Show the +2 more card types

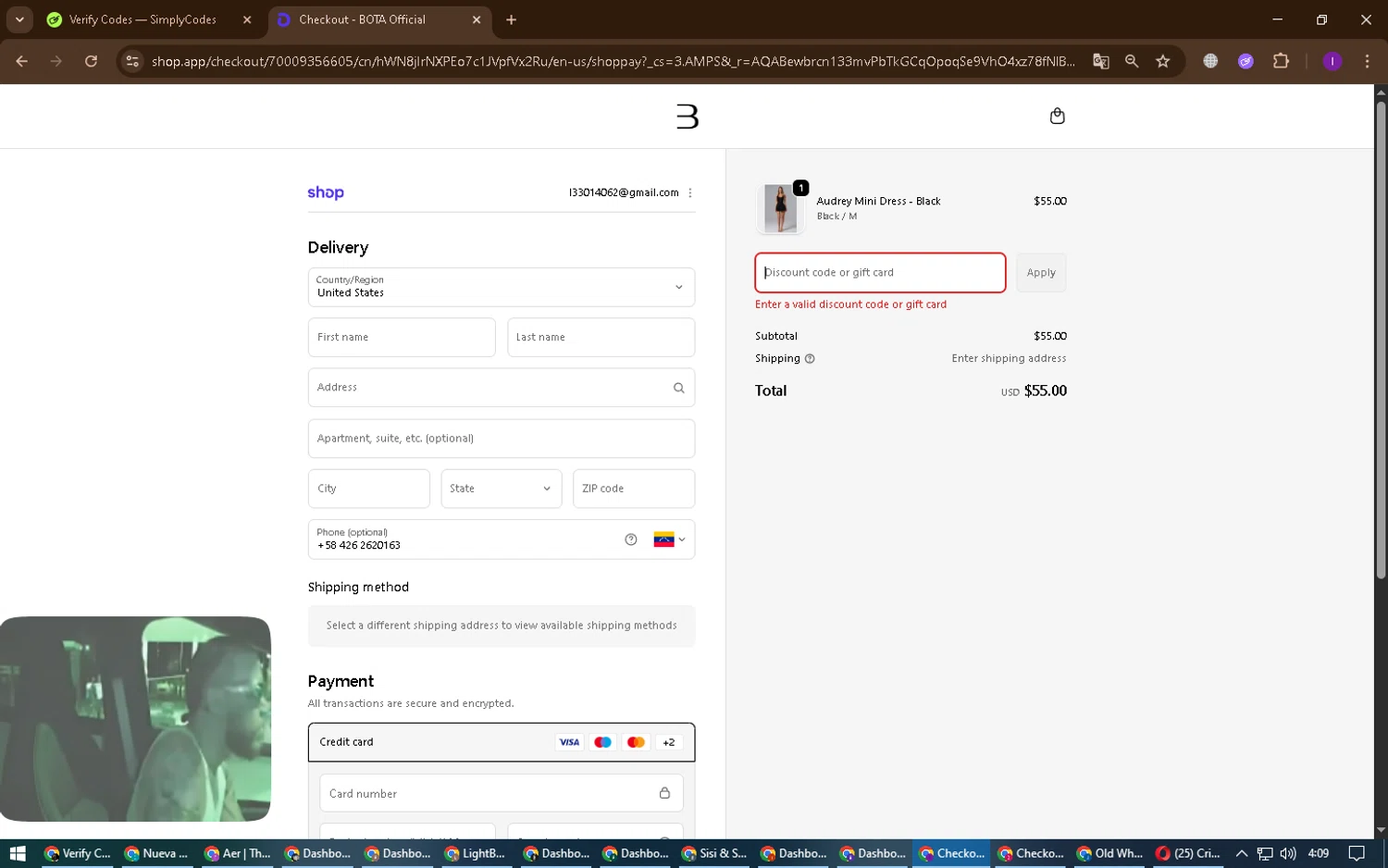(x=669, y=742)
